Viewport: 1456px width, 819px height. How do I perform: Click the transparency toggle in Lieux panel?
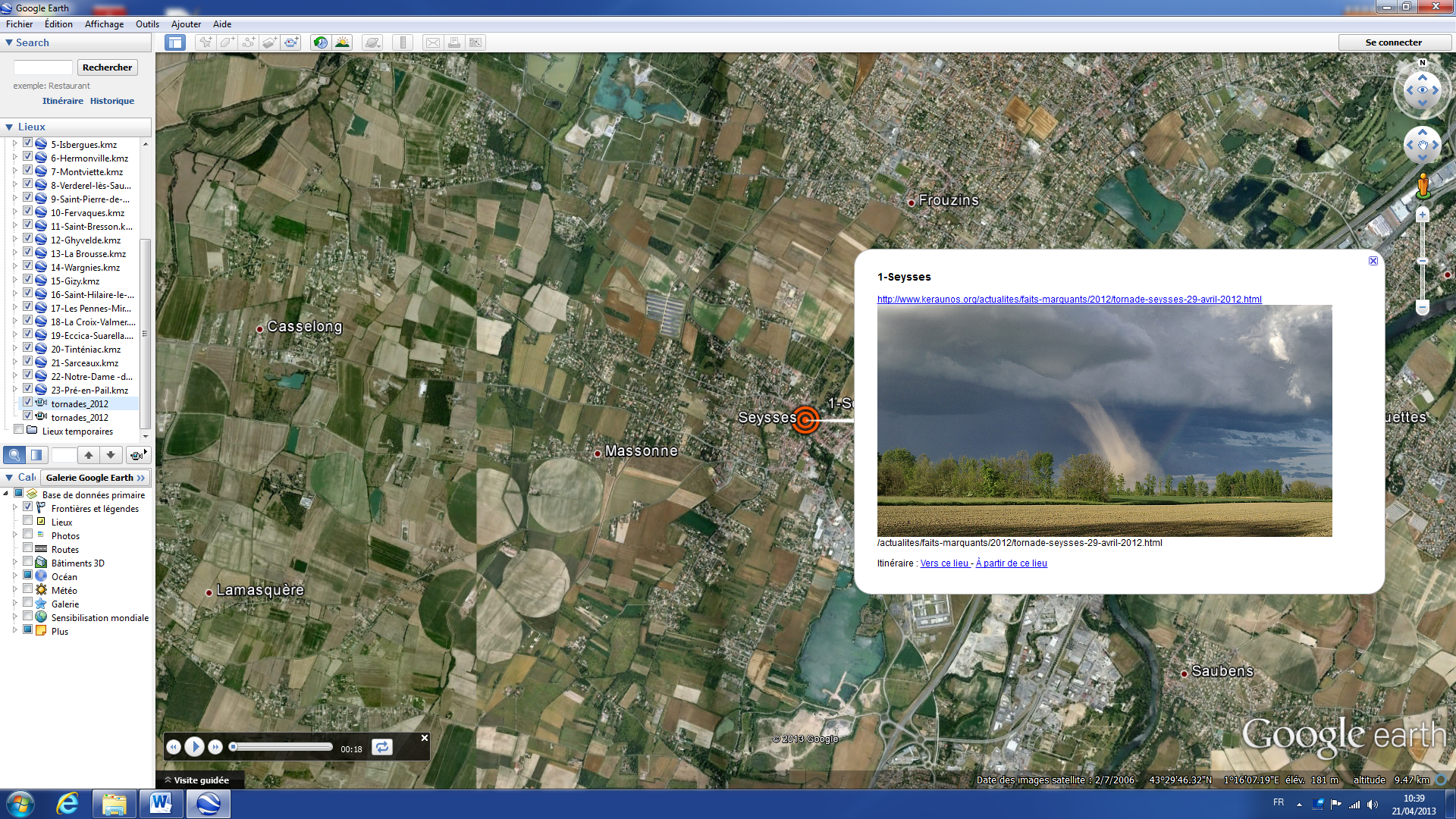36,455
